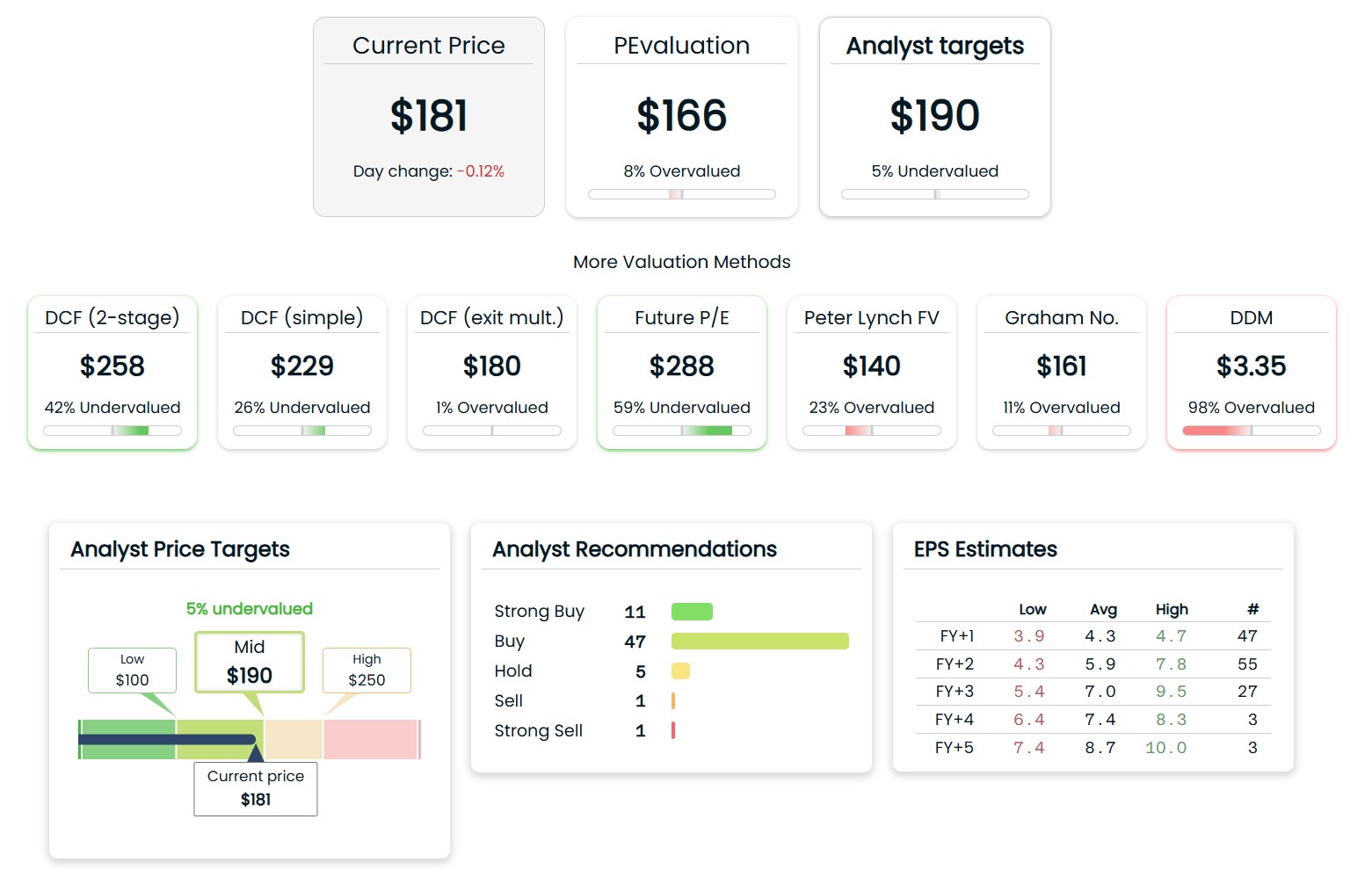
Task: Select the FY+3 row in EPS Estimates
Action: tap(1093, 692)
